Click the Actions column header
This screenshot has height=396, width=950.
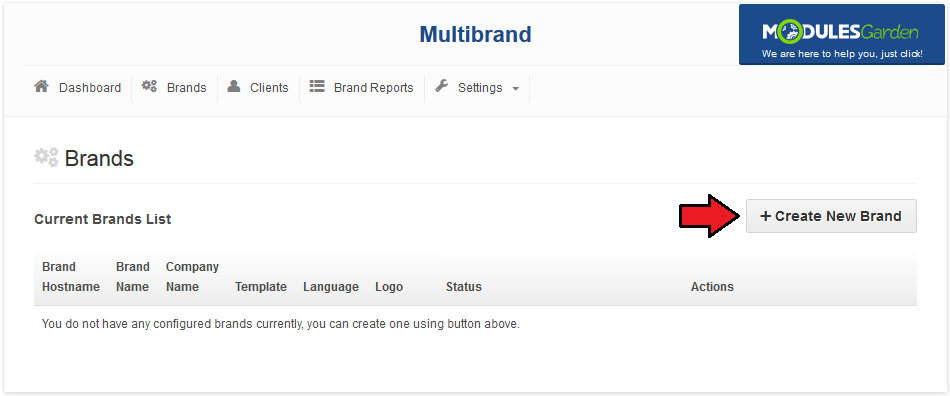(712, 287)
